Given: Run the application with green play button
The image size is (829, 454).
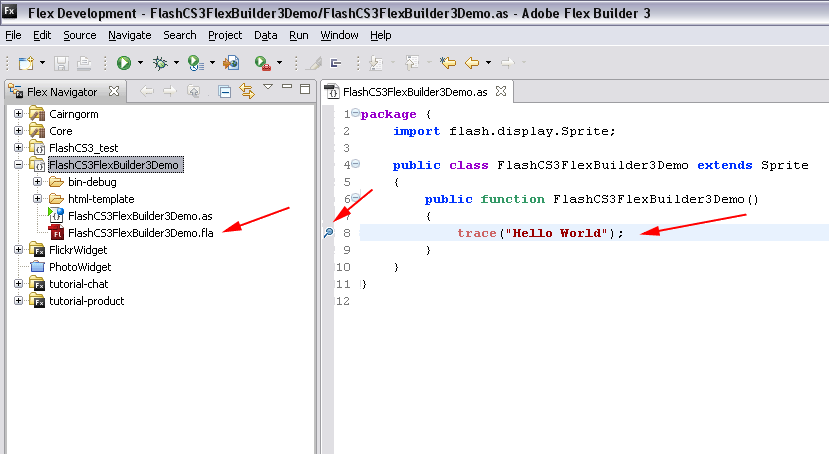Looking at the screenshot, I should [x=124, y=63].
